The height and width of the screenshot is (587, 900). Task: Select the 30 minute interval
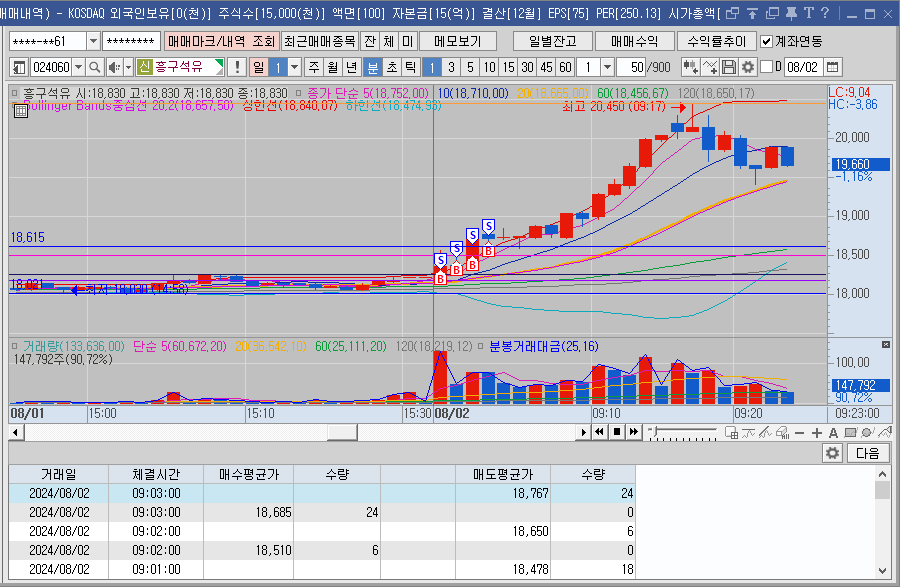click(527, 68)
